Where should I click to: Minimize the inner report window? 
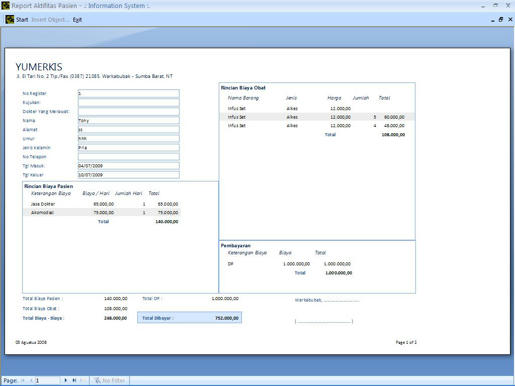(493, 20)
